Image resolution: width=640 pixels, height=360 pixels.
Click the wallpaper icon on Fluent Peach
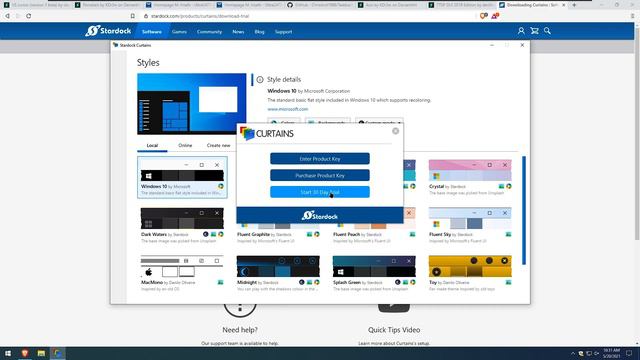[x=413, y=234]
